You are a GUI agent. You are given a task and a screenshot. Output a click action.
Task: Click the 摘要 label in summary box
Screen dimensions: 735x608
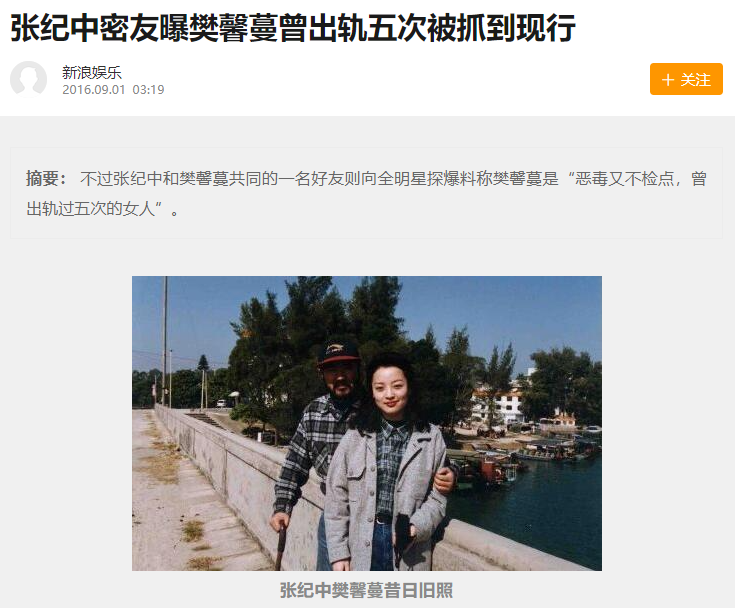[46, 179]
